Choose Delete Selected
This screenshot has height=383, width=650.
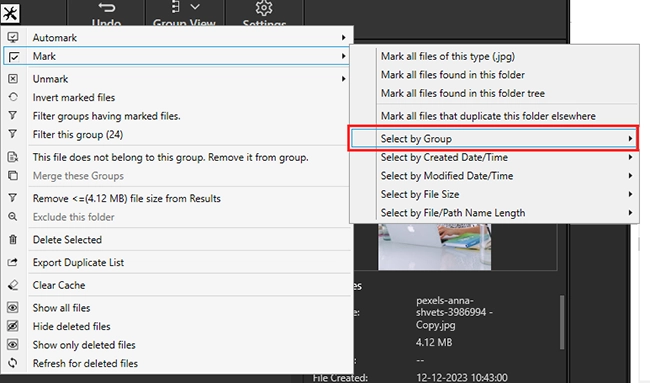(177, 240)
